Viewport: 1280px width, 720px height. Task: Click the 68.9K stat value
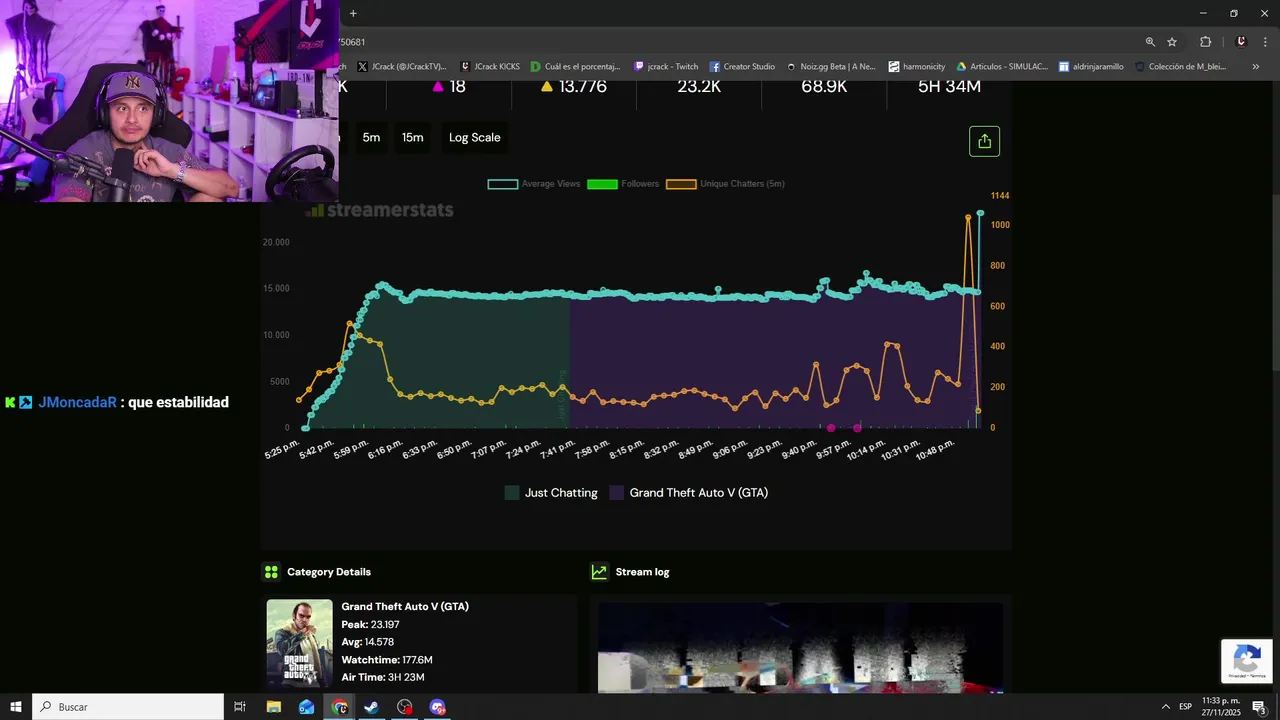(824, 87)
